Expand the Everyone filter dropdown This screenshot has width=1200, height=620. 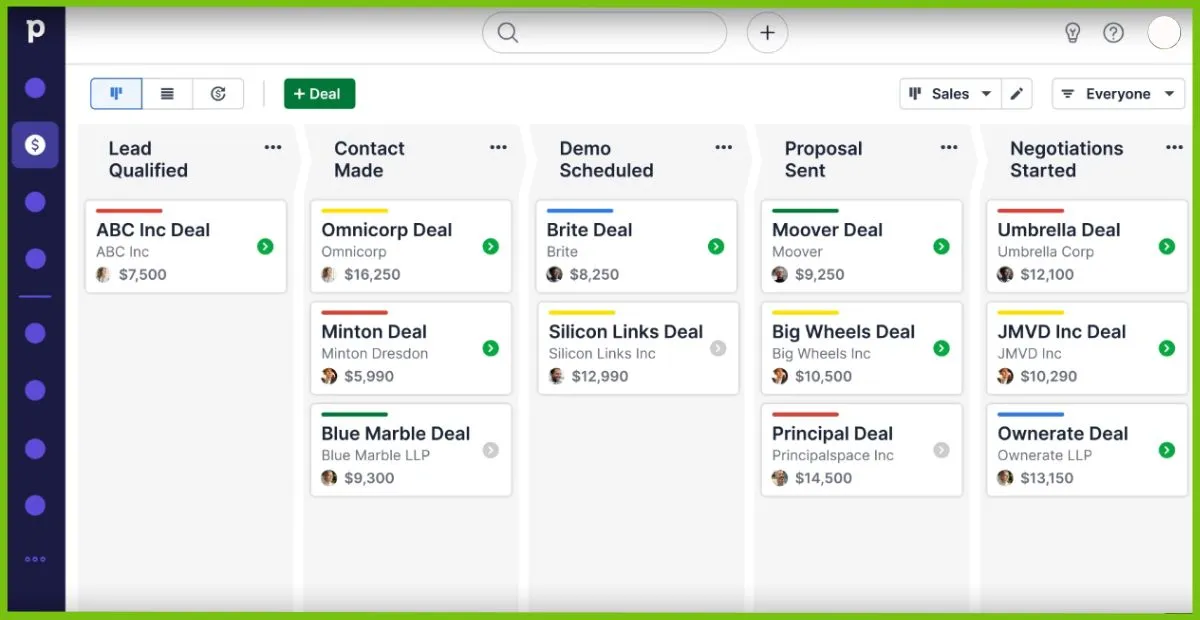coord(1118,94)
